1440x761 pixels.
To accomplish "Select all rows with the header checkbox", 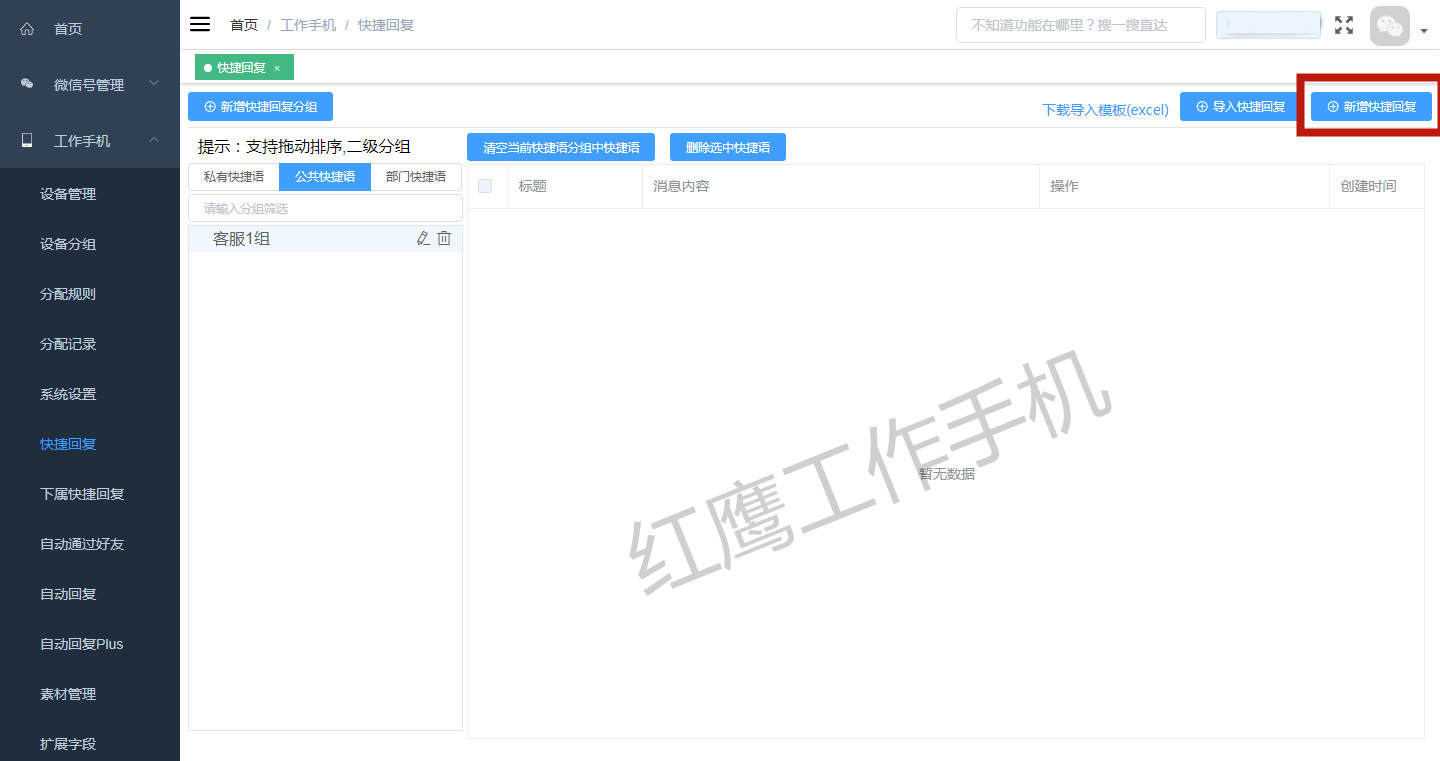I will tap(485, 186).
